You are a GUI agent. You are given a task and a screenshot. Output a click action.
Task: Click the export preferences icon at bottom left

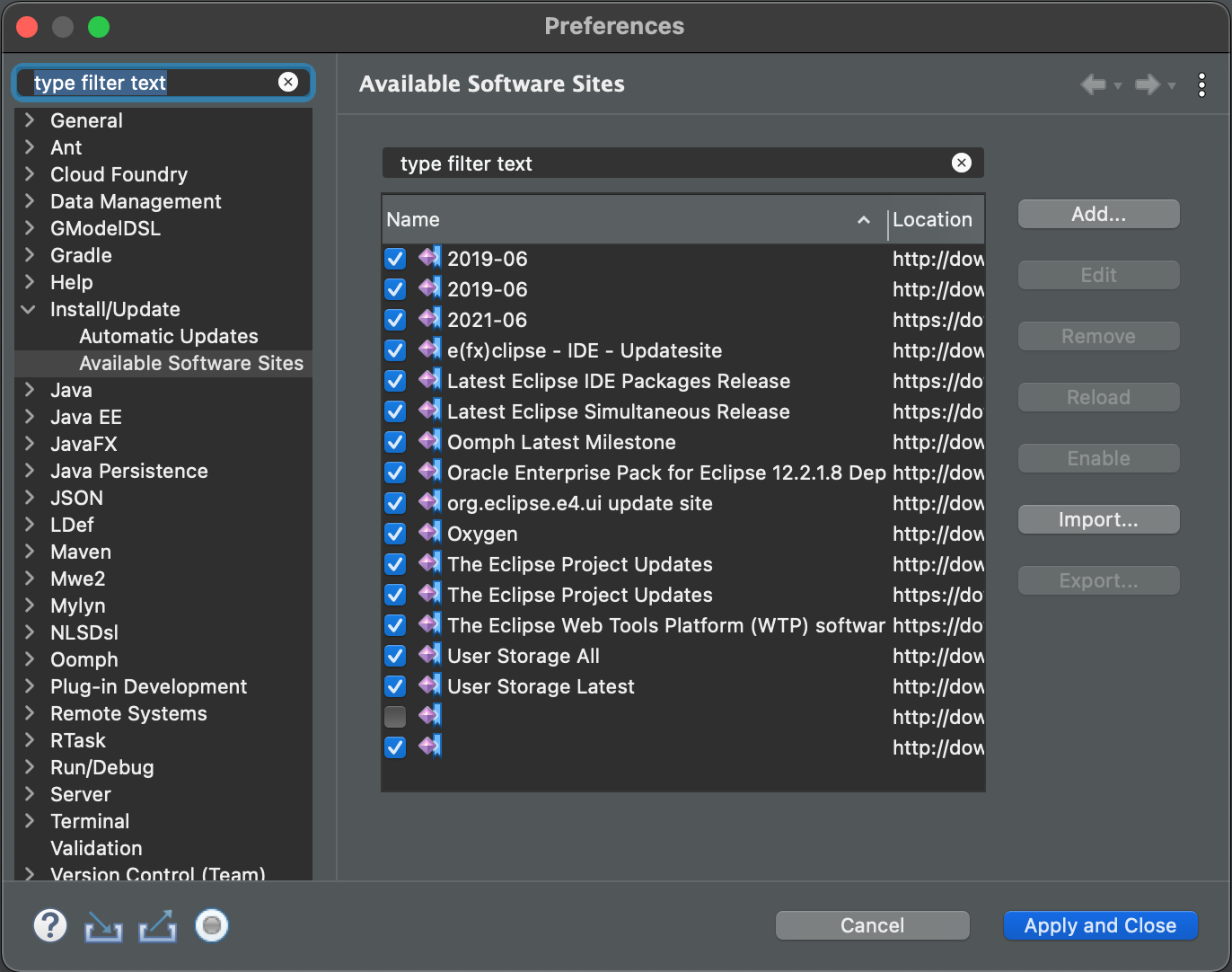coord(156,925)
